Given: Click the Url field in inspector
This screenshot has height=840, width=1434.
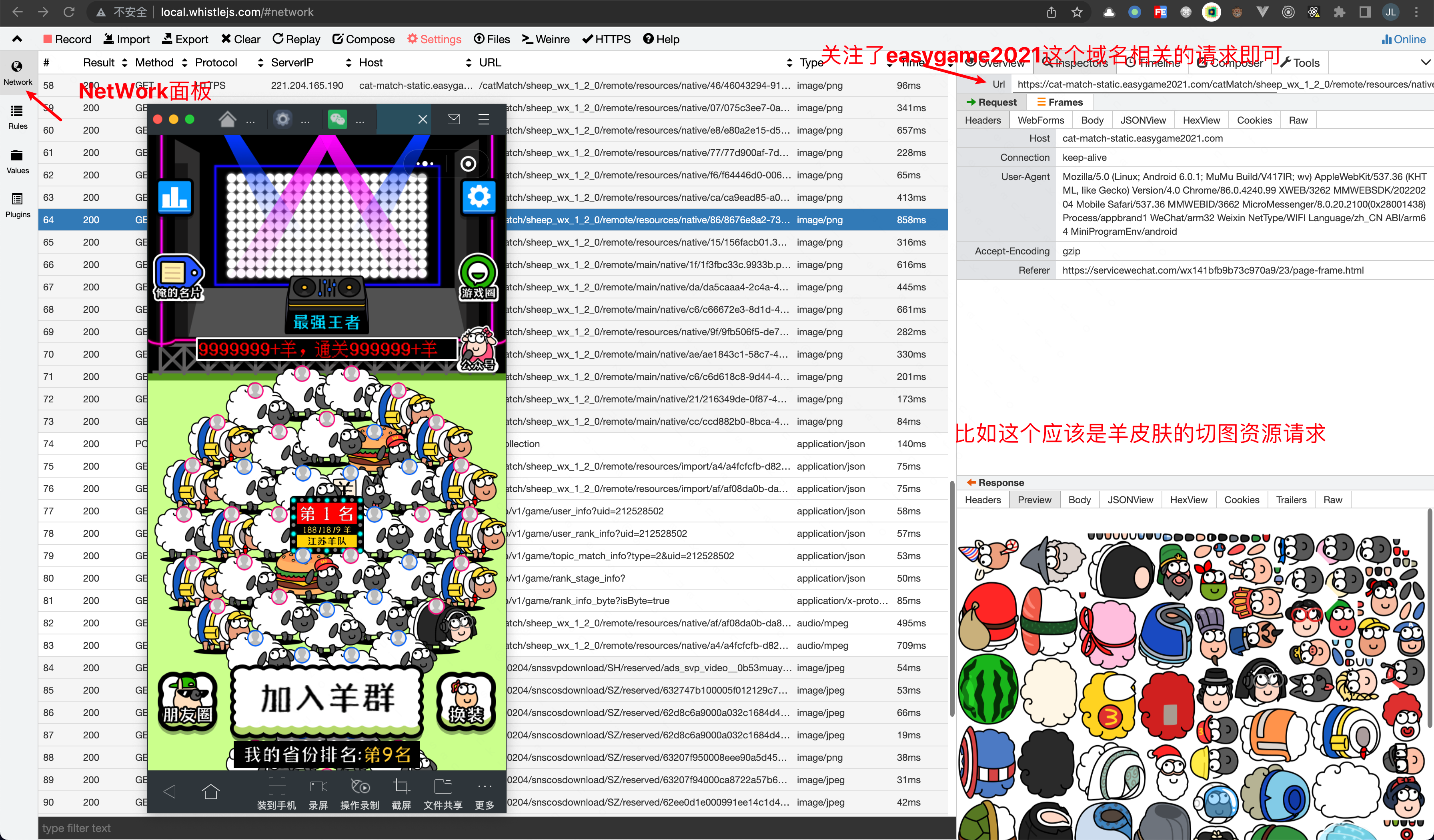Looking at the screenshot, I should tap(1224, 84).
